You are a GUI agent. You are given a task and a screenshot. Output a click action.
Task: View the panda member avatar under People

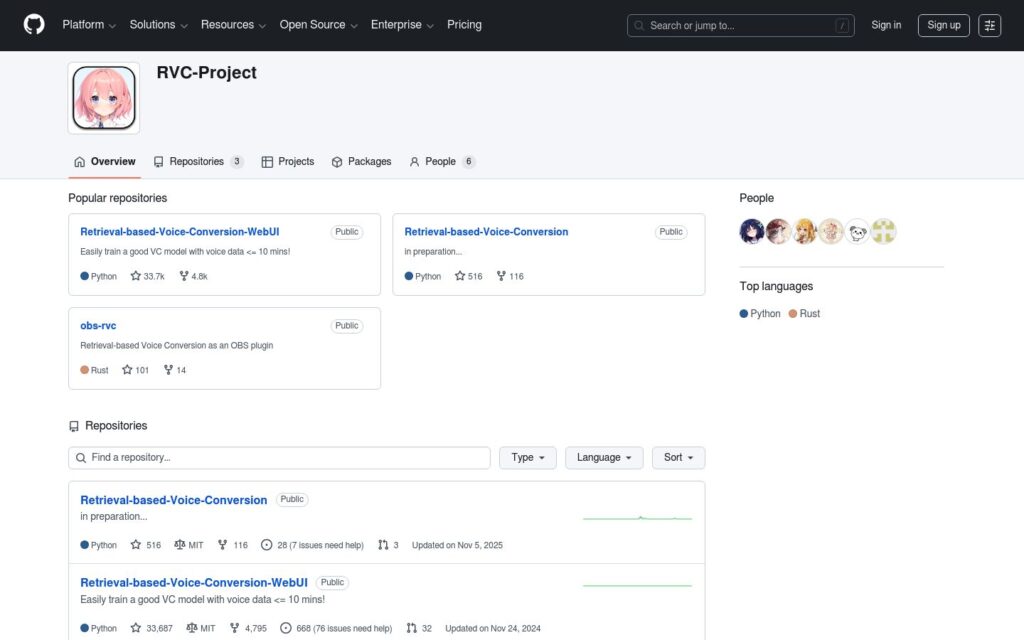coord(857,231)
